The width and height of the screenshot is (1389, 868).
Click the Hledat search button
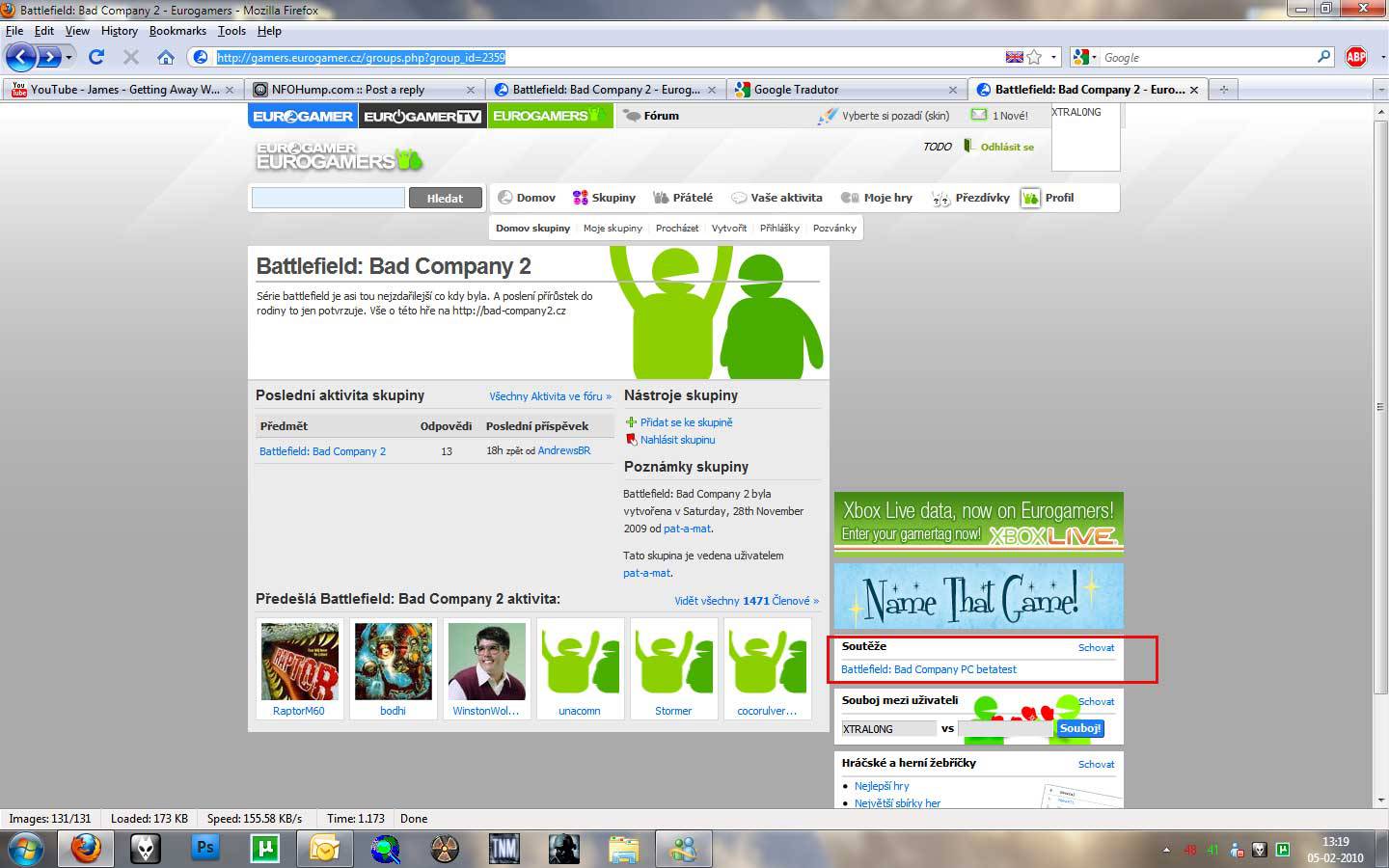pyautogui.click(x=445, y=198)
